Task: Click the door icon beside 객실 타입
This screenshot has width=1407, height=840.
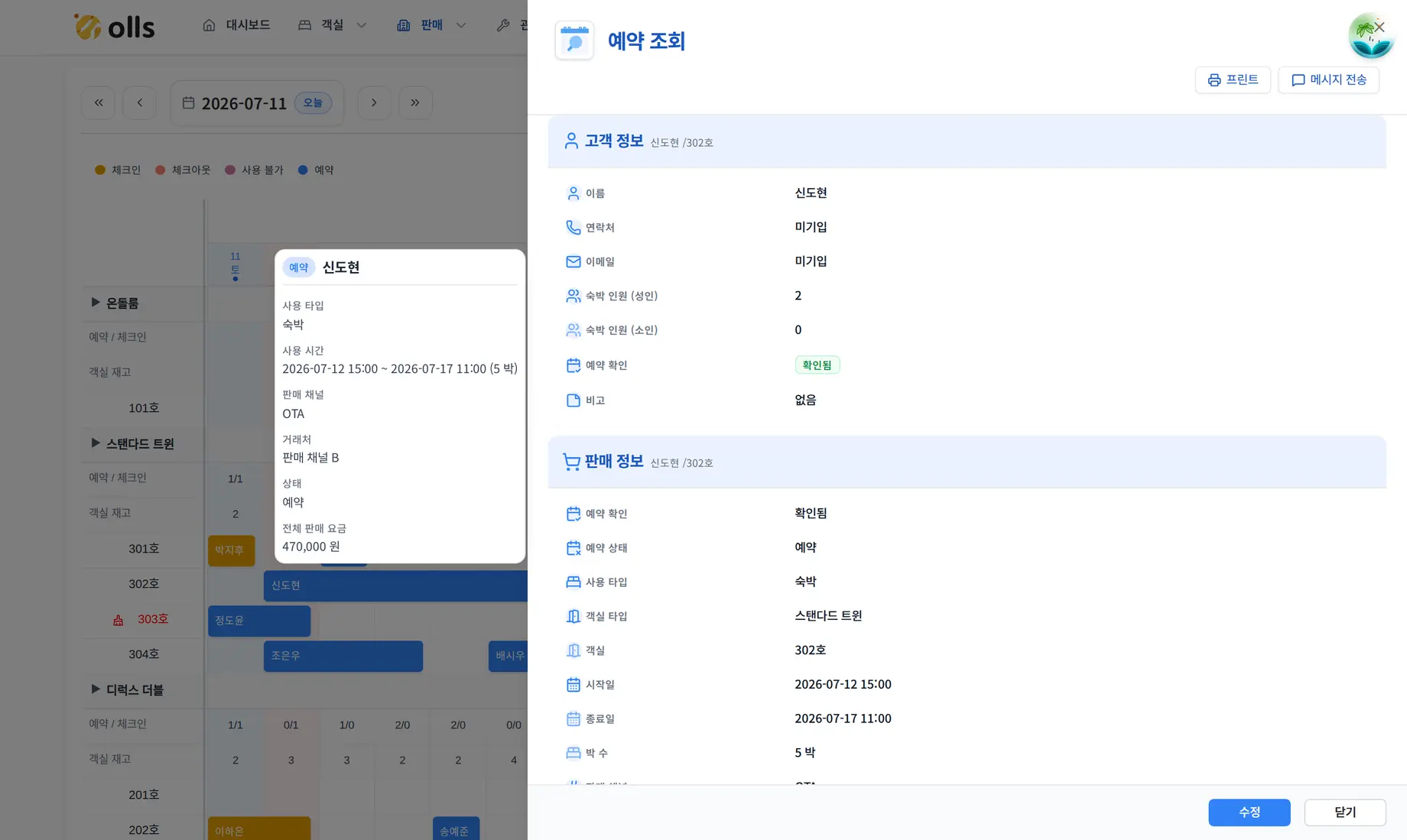Action: tap(574, 616)
